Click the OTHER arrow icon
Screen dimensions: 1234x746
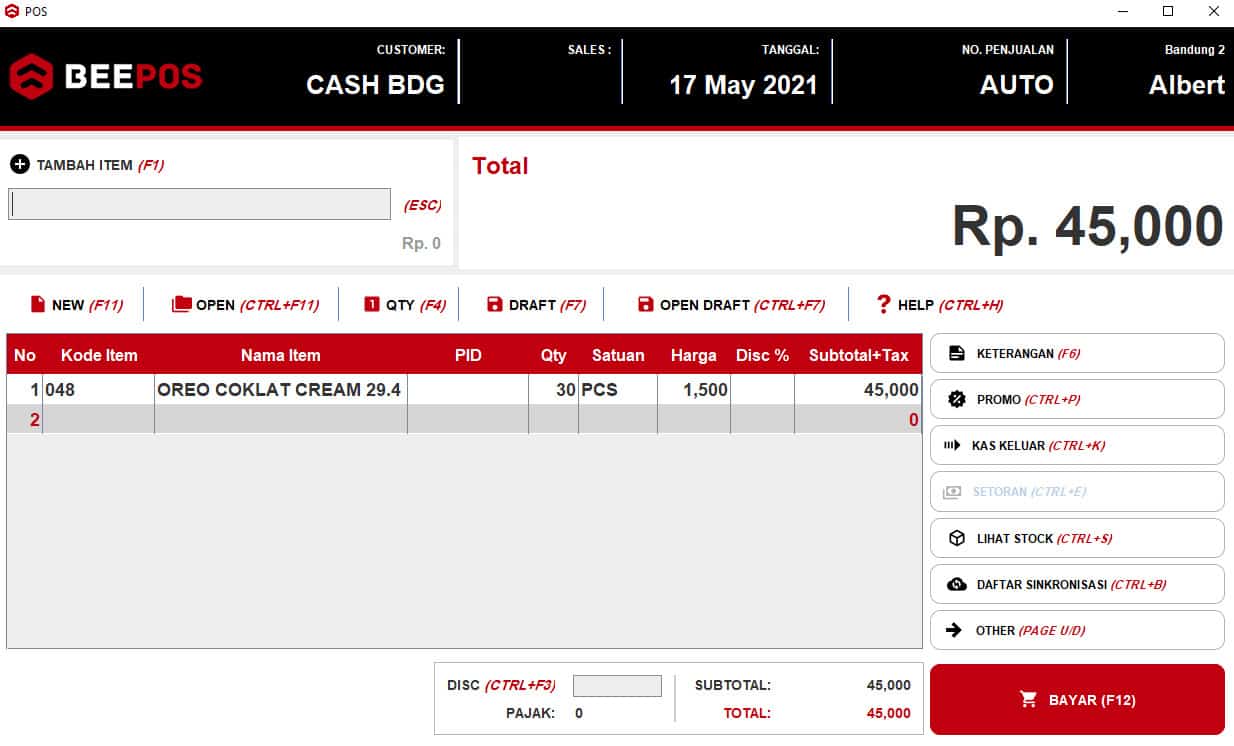[956, 630]
